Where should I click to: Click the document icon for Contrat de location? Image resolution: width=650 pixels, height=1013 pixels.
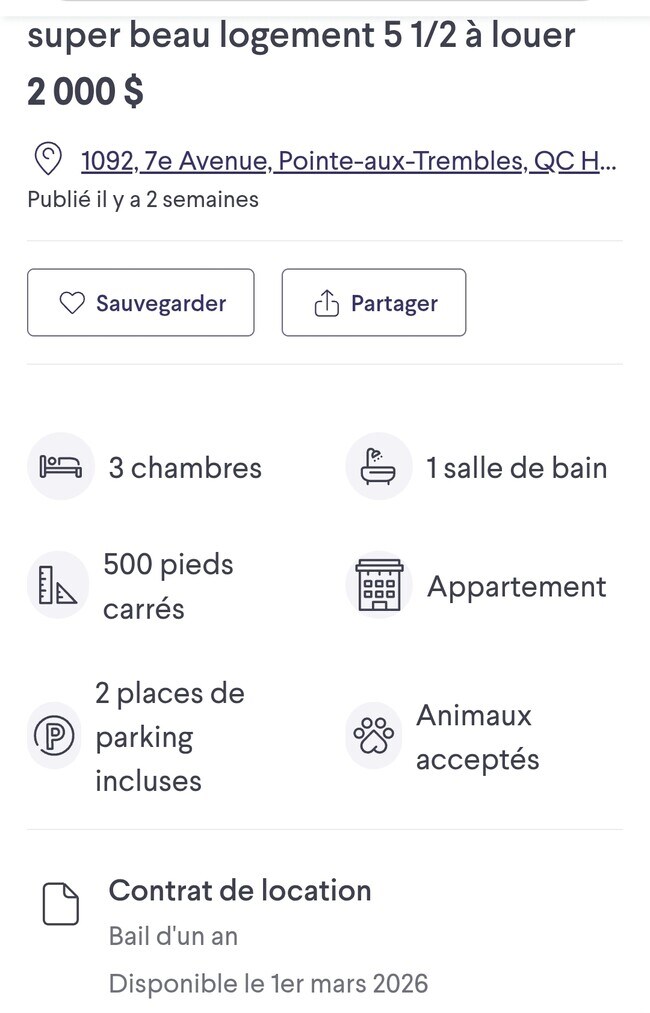tap(62, 903)
